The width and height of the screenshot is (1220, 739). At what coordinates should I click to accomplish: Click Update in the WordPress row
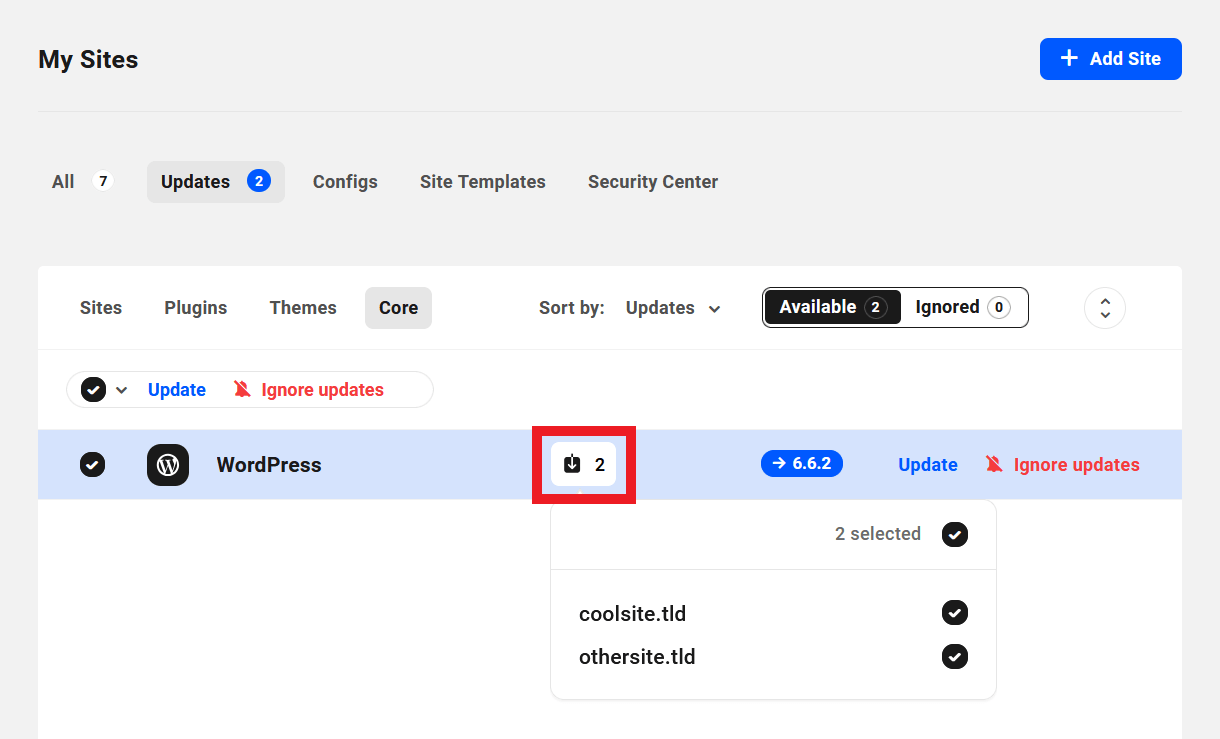pyautogui.click(x=928, y=465)
